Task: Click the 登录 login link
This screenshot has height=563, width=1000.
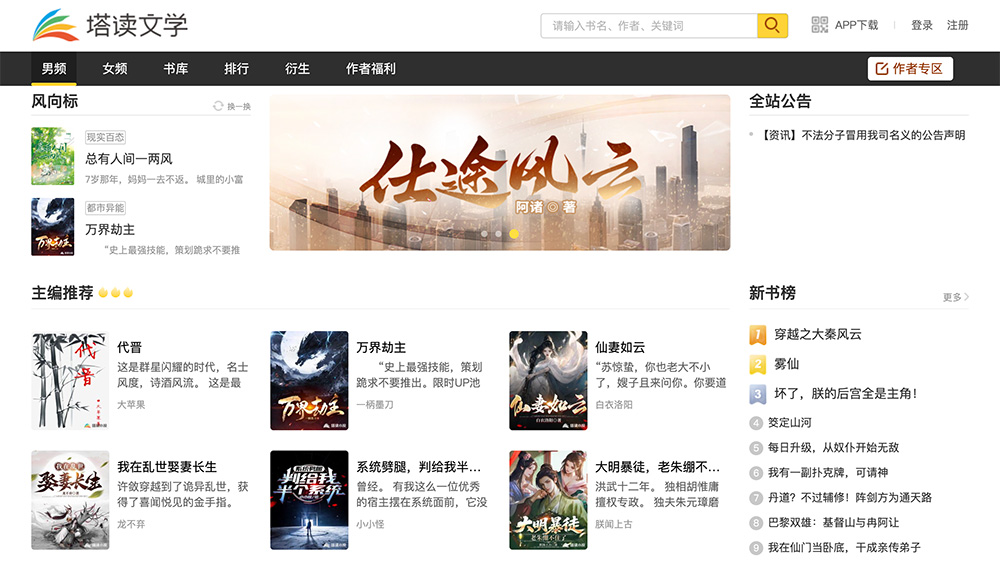Action: pyautogui.click(x=922, y=25)
